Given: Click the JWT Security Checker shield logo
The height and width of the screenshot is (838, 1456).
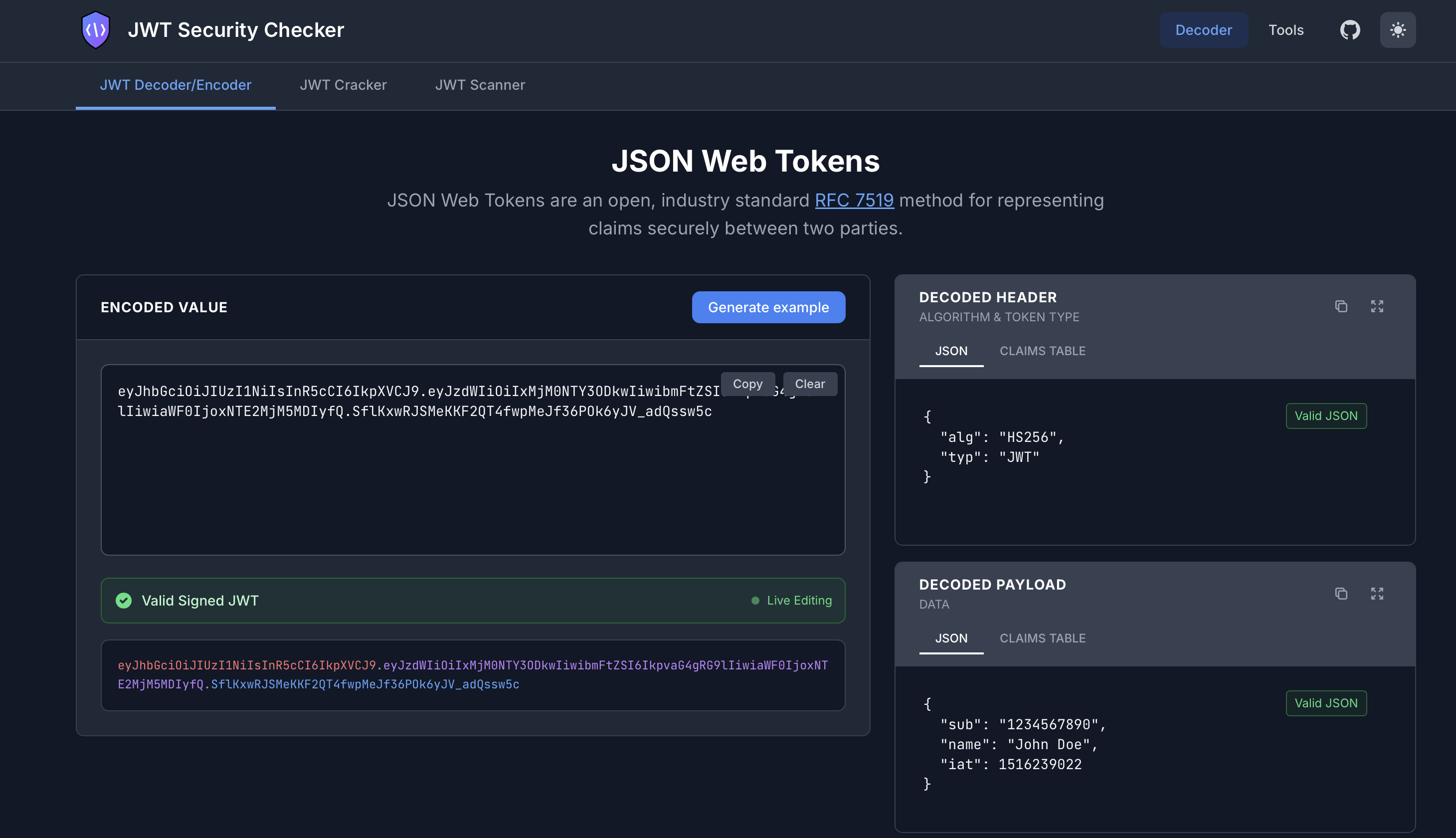Looking at the screenshot, I should (96, 29).
